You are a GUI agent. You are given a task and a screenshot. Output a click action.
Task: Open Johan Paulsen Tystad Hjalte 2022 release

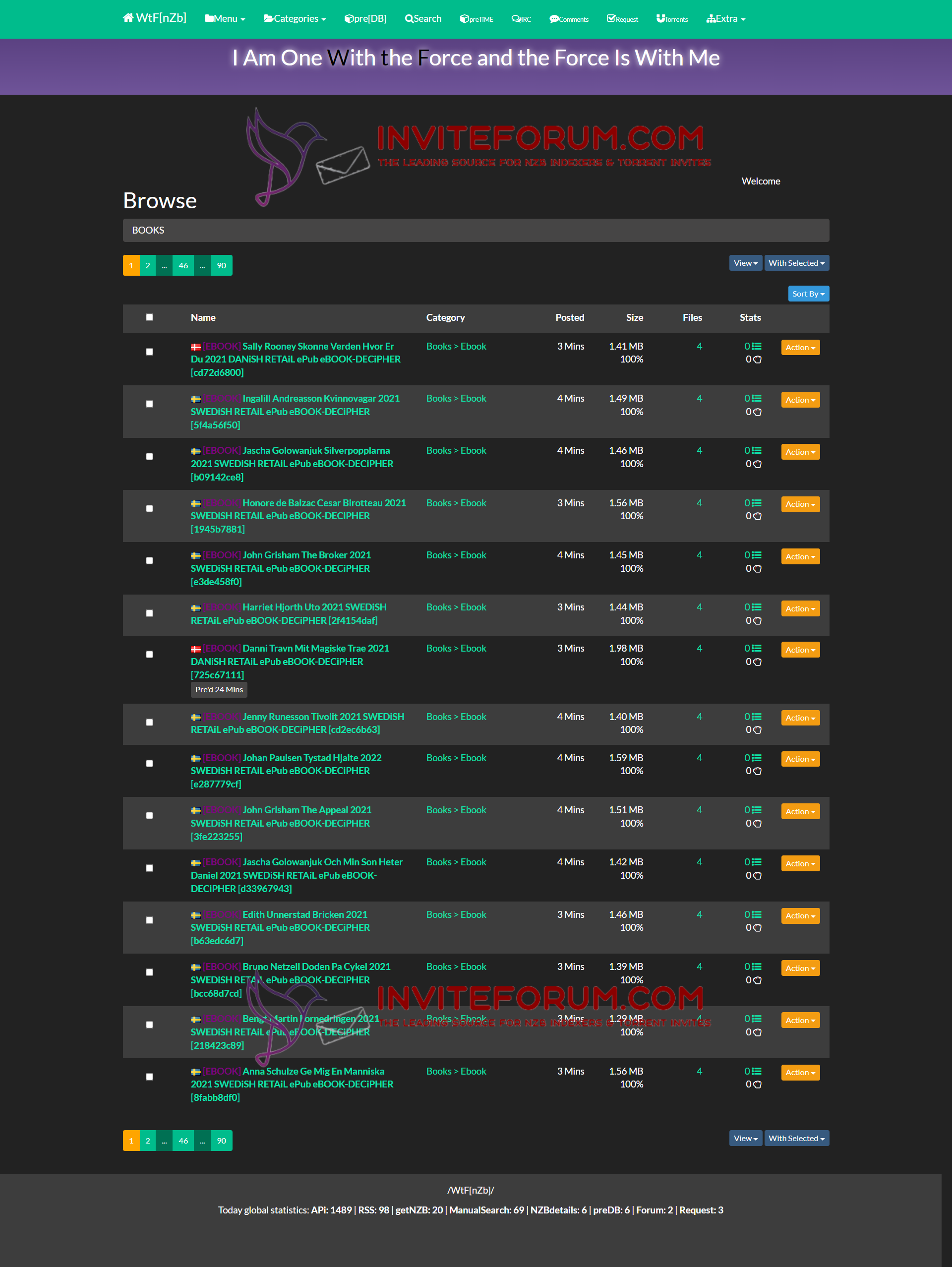(x=287, y=771)
